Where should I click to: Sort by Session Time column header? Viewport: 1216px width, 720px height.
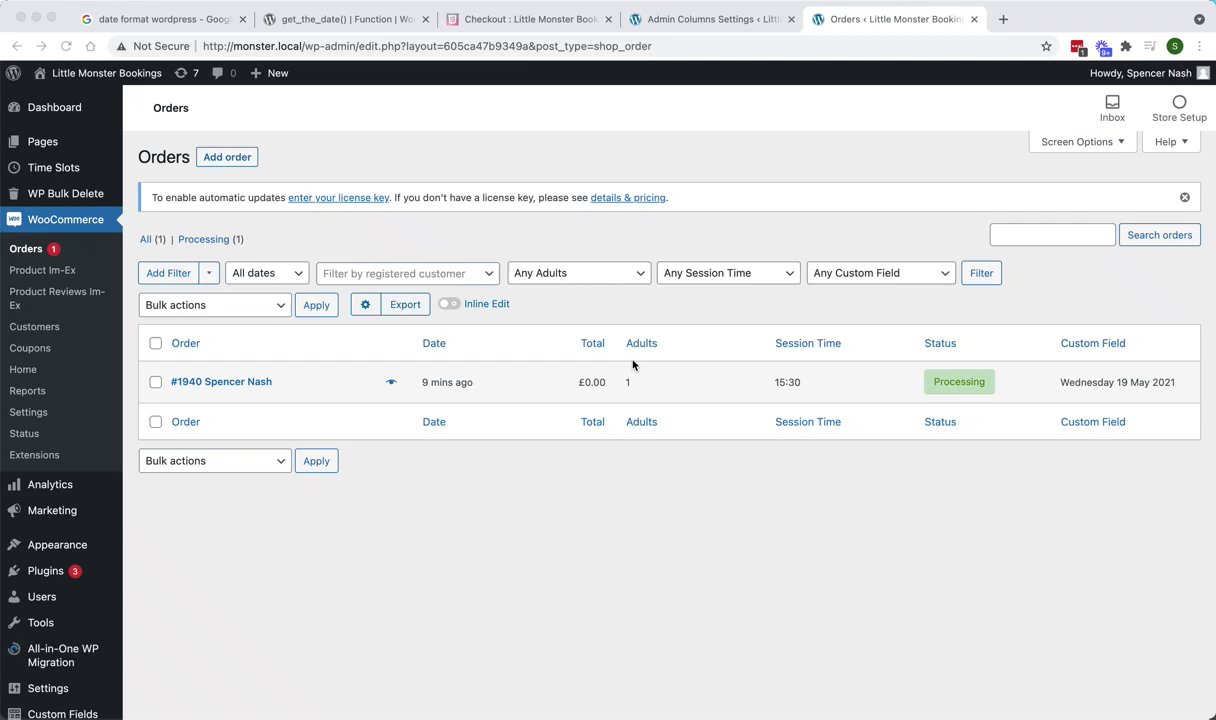[808, 343]
